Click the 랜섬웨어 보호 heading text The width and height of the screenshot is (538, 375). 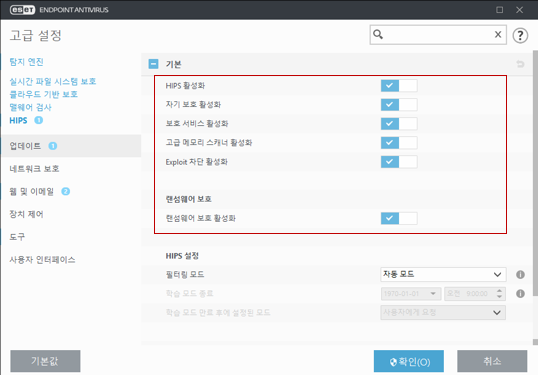coord(188,199)
